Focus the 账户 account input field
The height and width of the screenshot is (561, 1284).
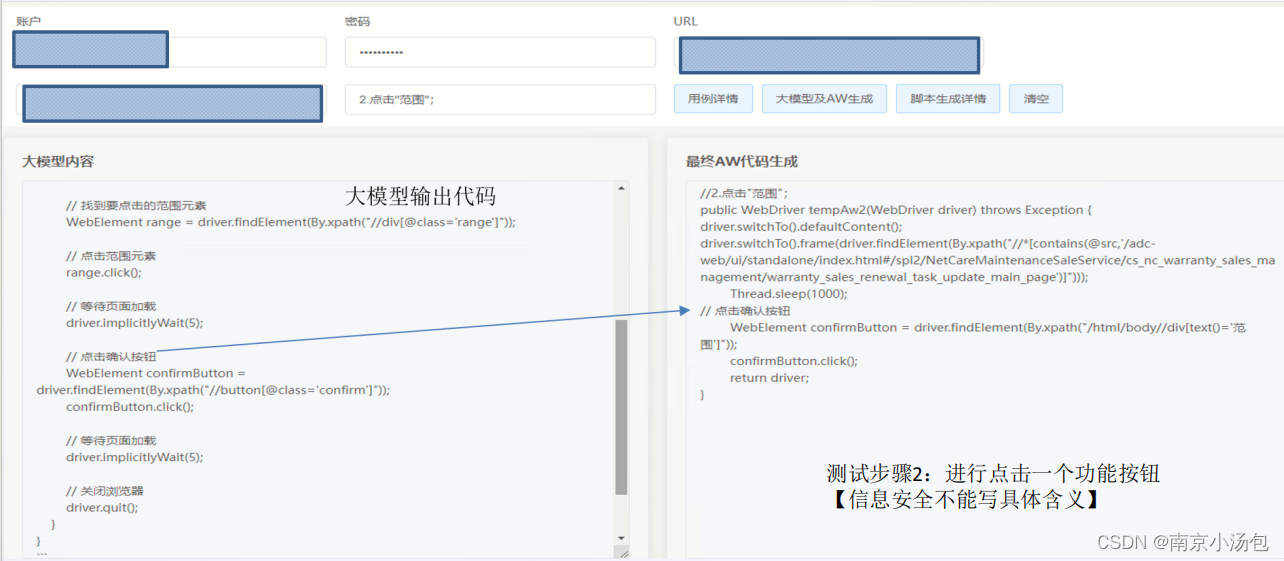[x=170, y=52]
